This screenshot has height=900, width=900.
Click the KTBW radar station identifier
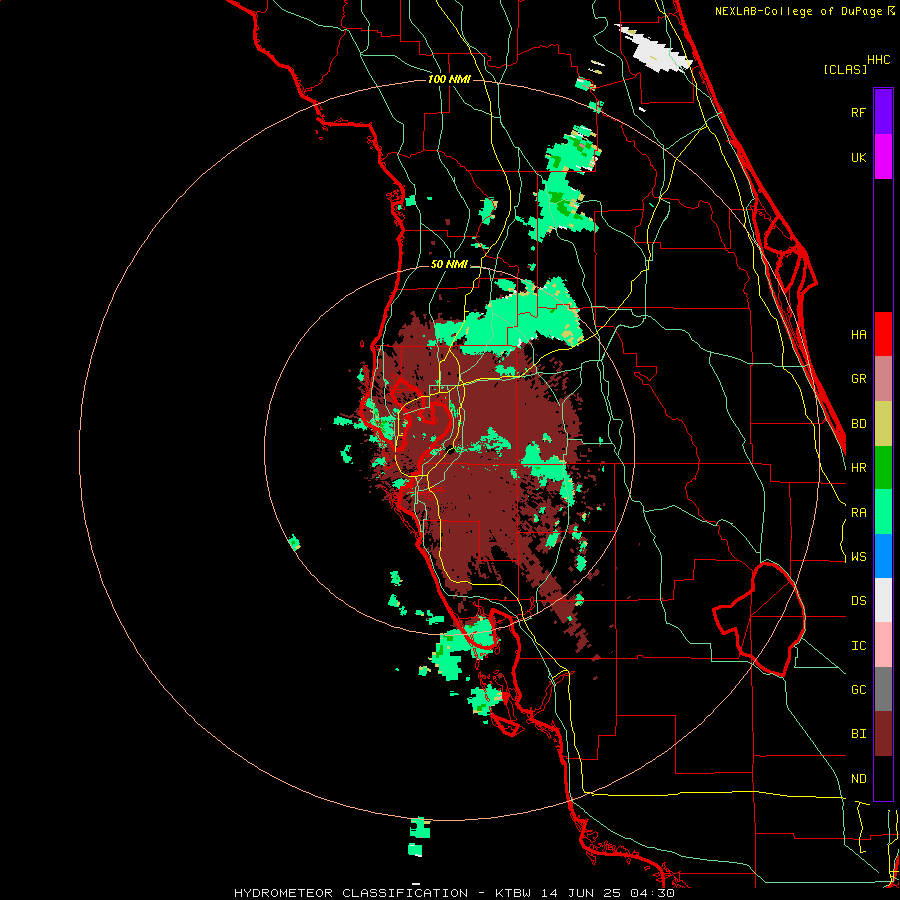513,893
